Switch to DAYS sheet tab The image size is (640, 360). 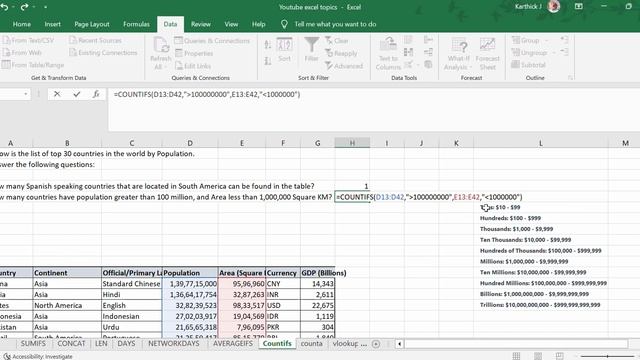tap(126, 344)
